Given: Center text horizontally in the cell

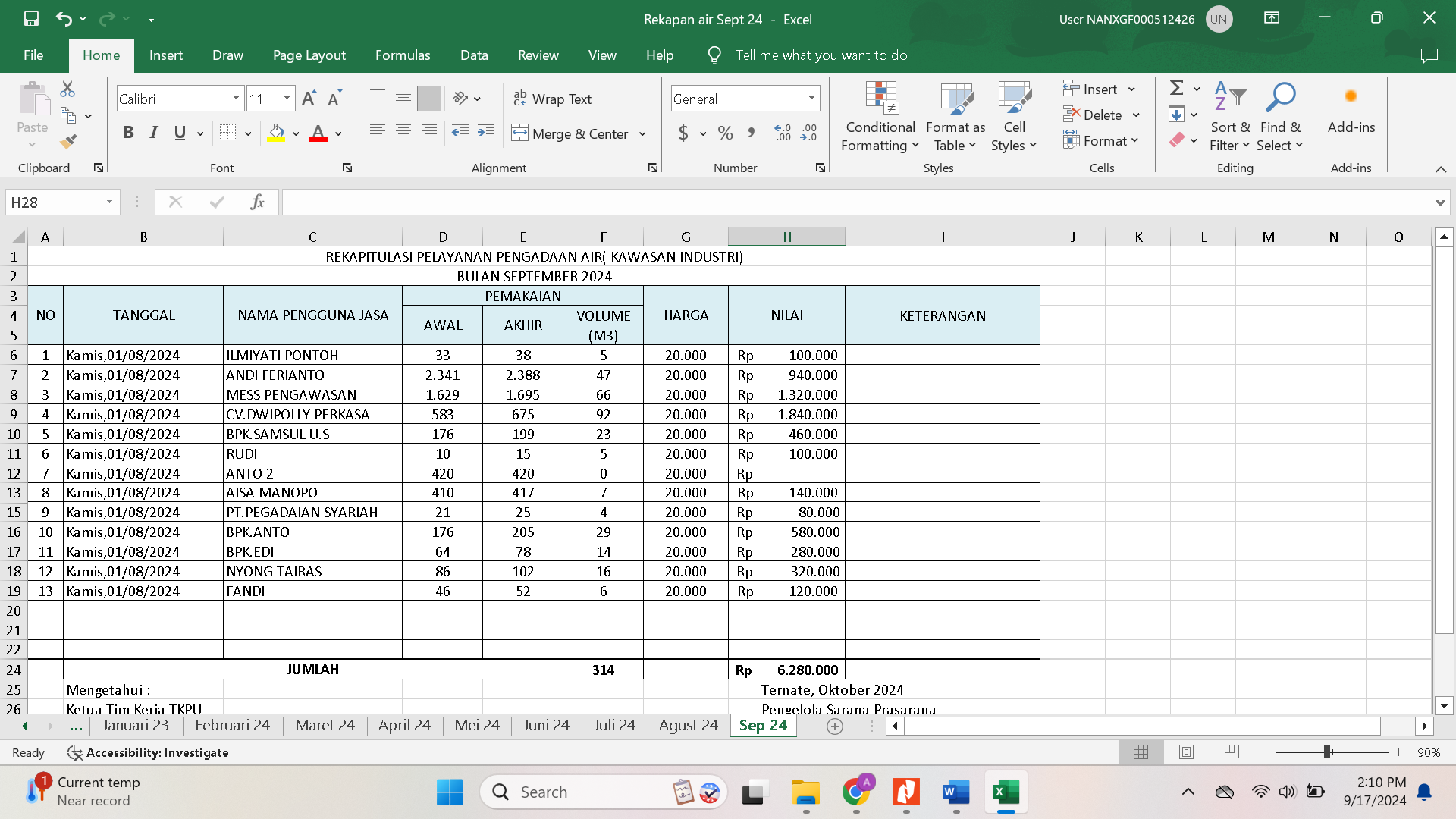Looking at the screenshot, I should point(403,133).
